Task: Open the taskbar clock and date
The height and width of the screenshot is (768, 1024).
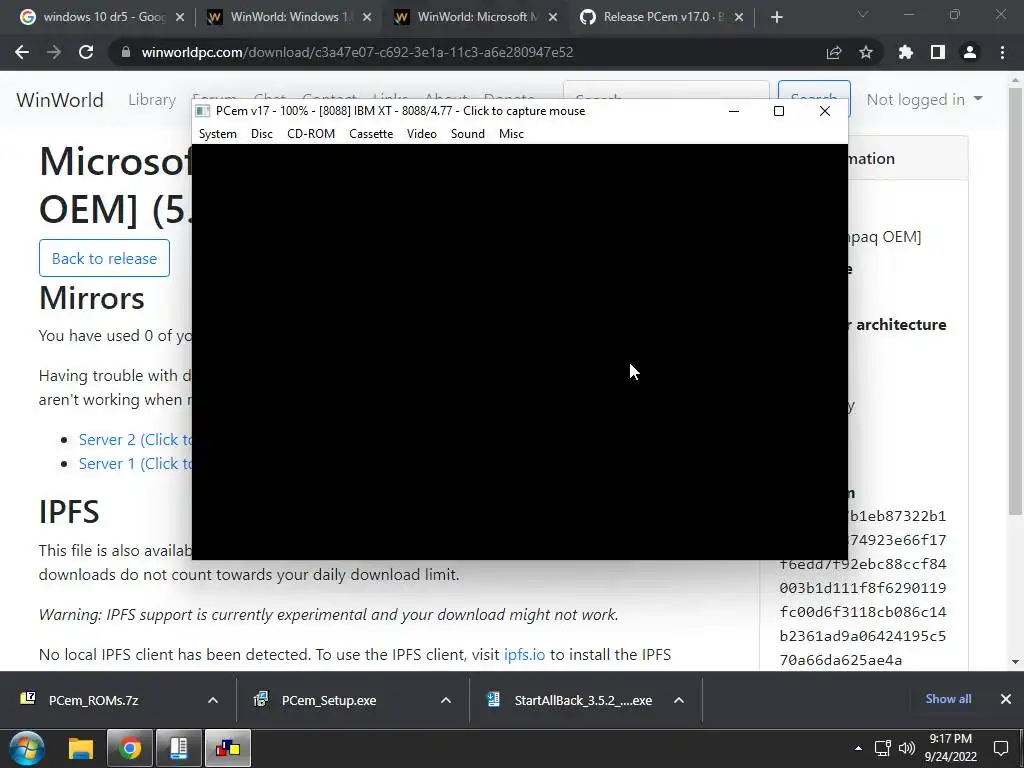Action: 951,748
